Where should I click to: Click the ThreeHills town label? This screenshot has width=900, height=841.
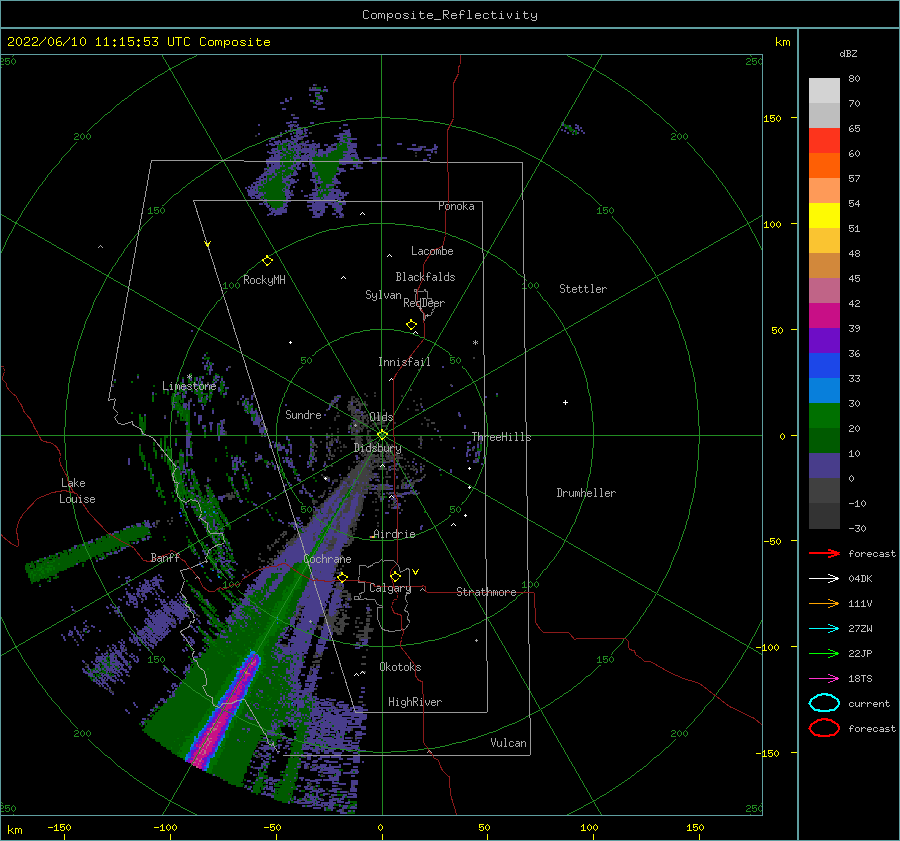pos(502,437)
